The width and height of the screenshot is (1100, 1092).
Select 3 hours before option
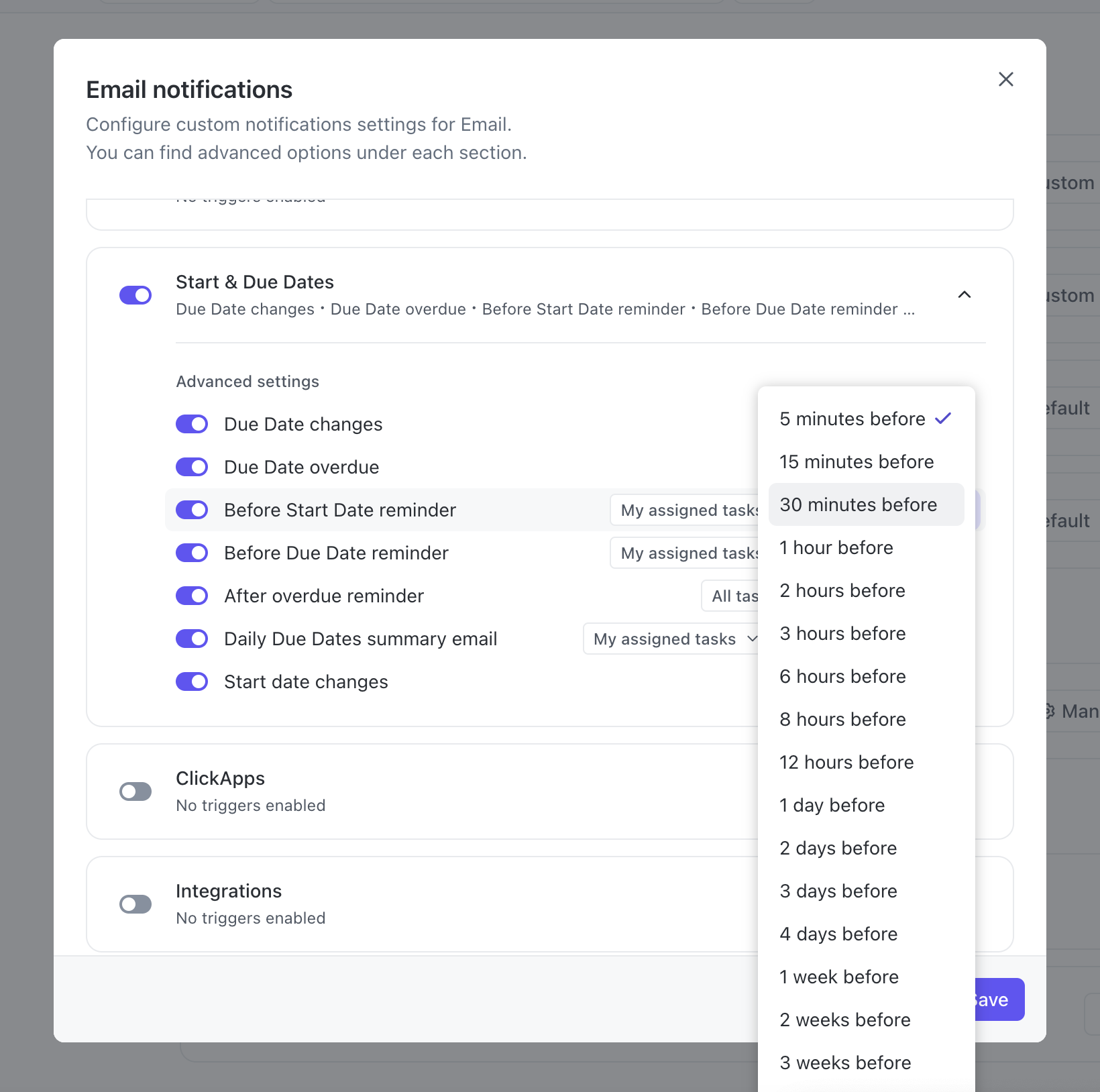tap(866, 633)
